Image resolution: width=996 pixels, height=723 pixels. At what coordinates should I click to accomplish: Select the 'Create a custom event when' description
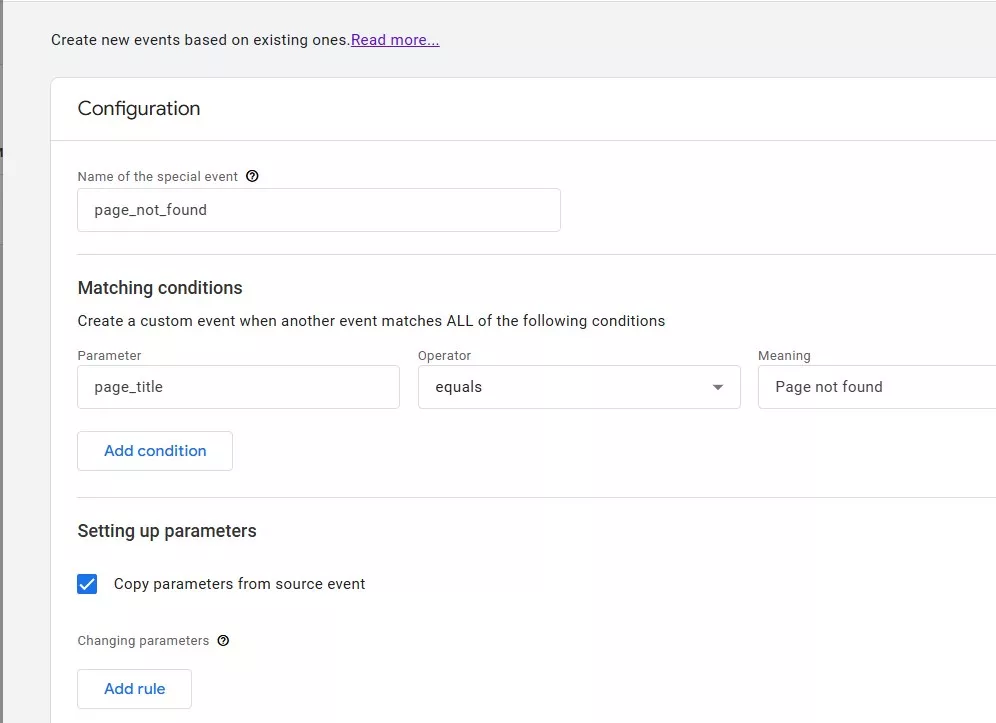pyautogui.click(x=372, y=321)
